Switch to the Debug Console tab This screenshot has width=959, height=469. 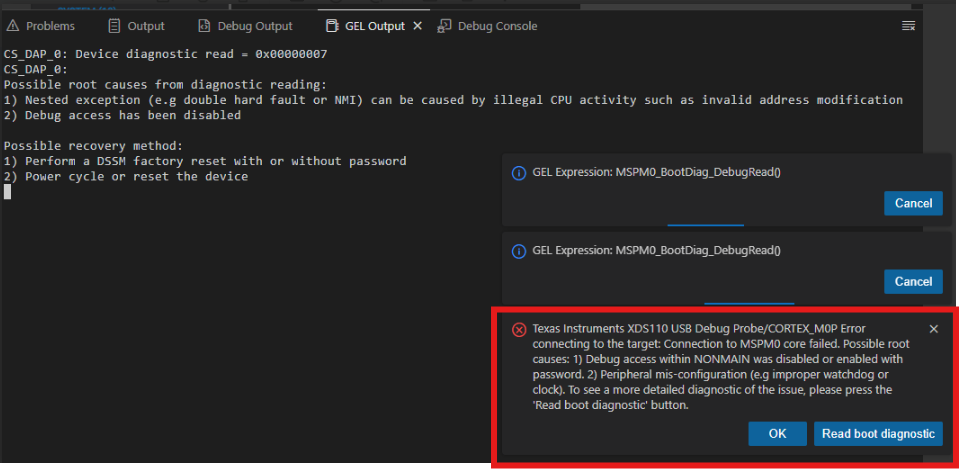pos(487,26)
